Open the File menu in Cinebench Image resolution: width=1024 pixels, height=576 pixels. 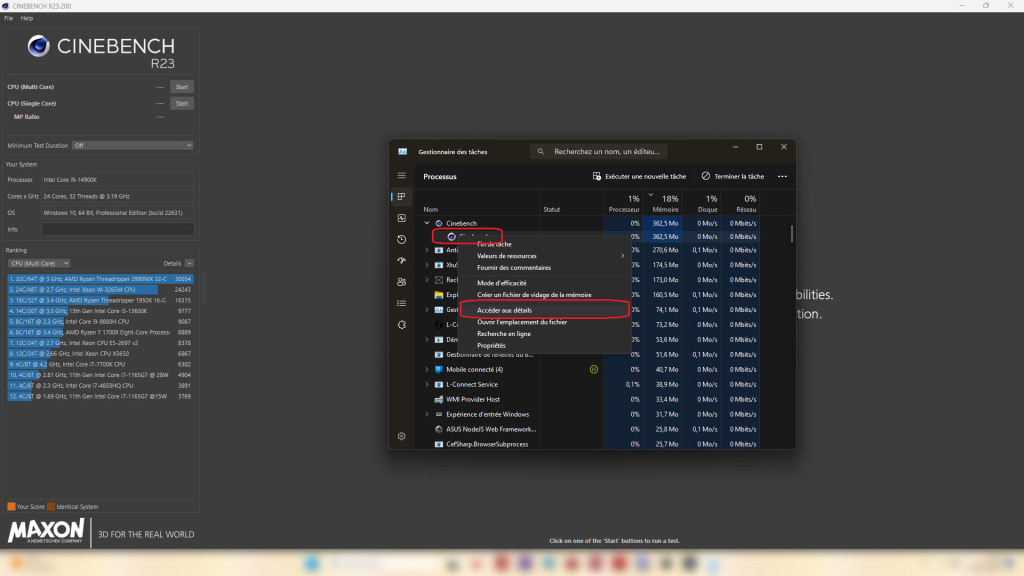pyautogui.click(x=8, y=18)
